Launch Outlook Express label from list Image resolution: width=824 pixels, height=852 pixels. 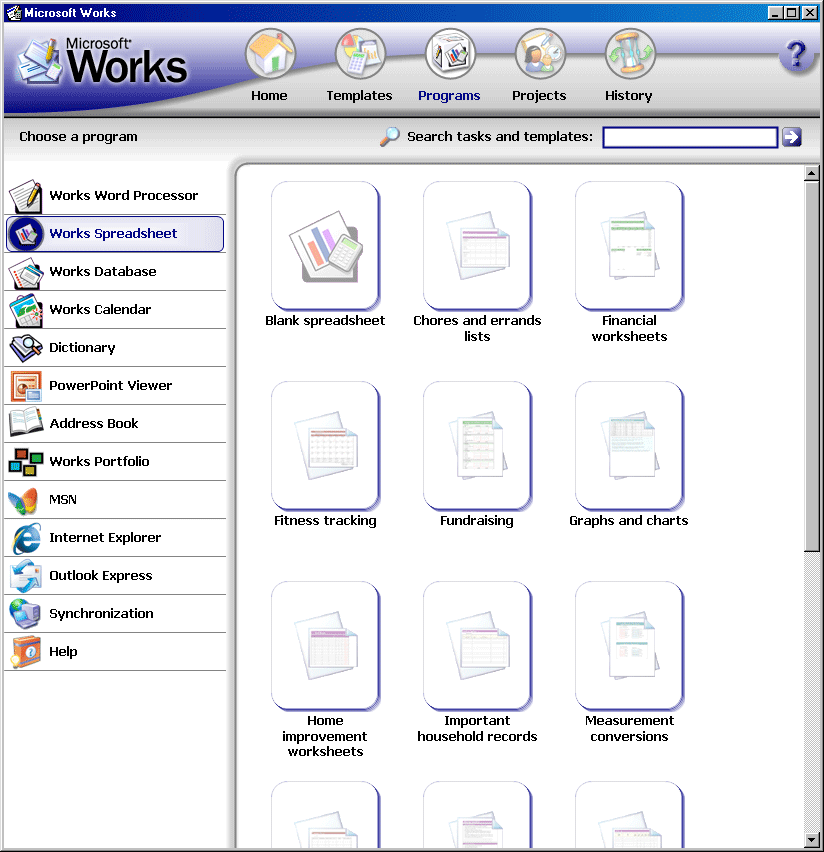click(101, 576)
